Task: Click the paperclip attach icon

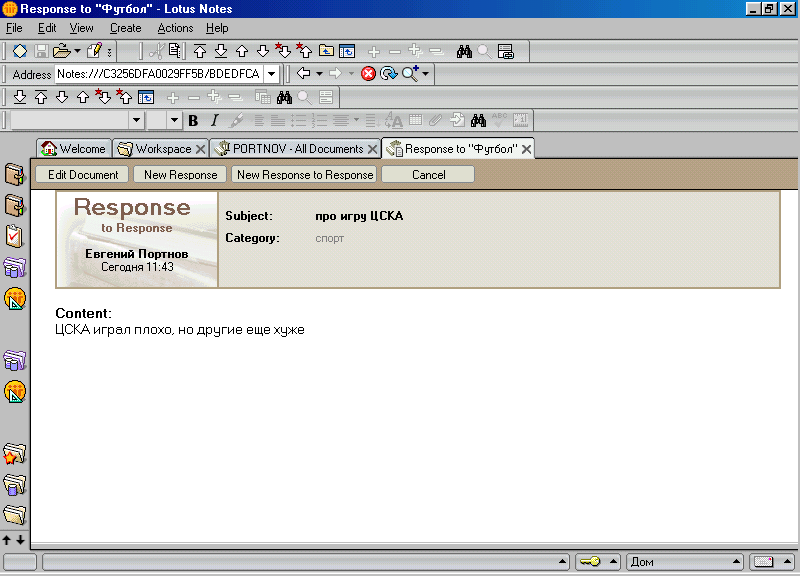Action: pyautogui.click(x=435, y=120)
